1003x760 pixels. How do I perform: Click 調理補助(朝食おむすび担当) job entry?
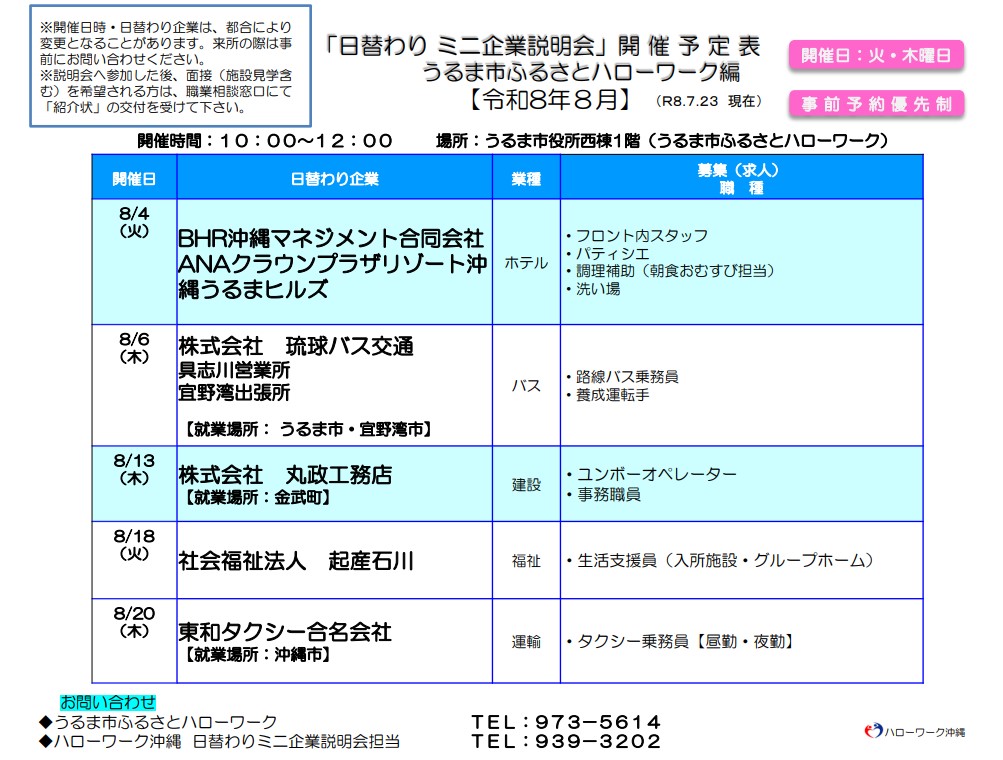[671, 271]
